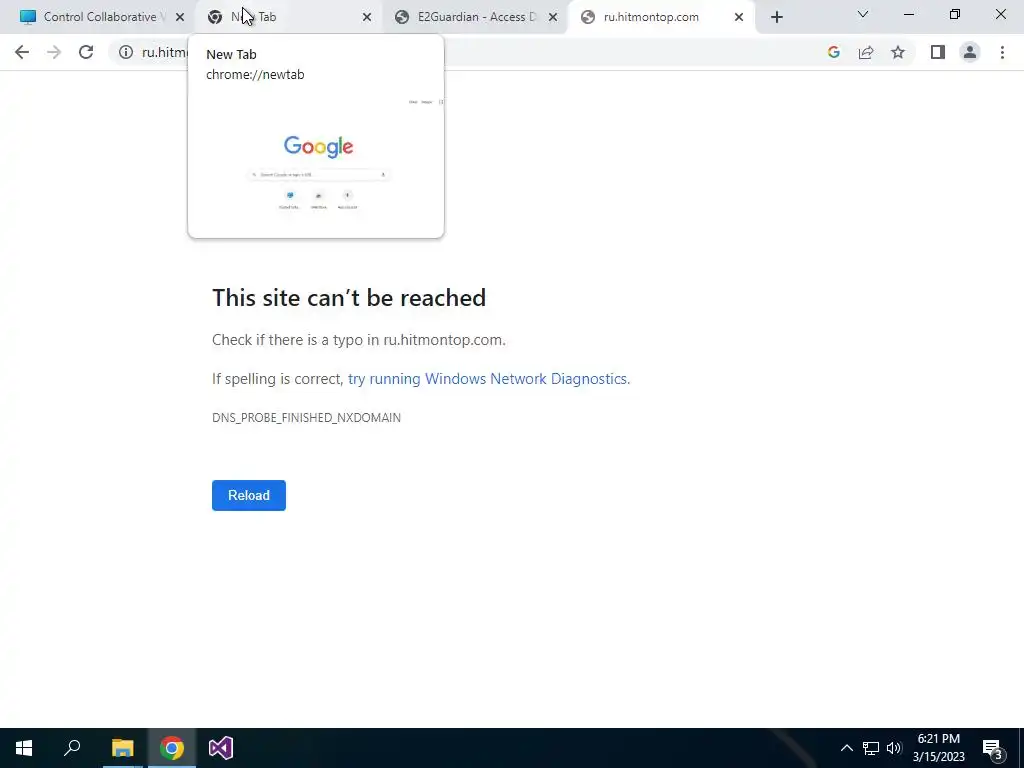Toggle the side panel icon

pos(938,52)
